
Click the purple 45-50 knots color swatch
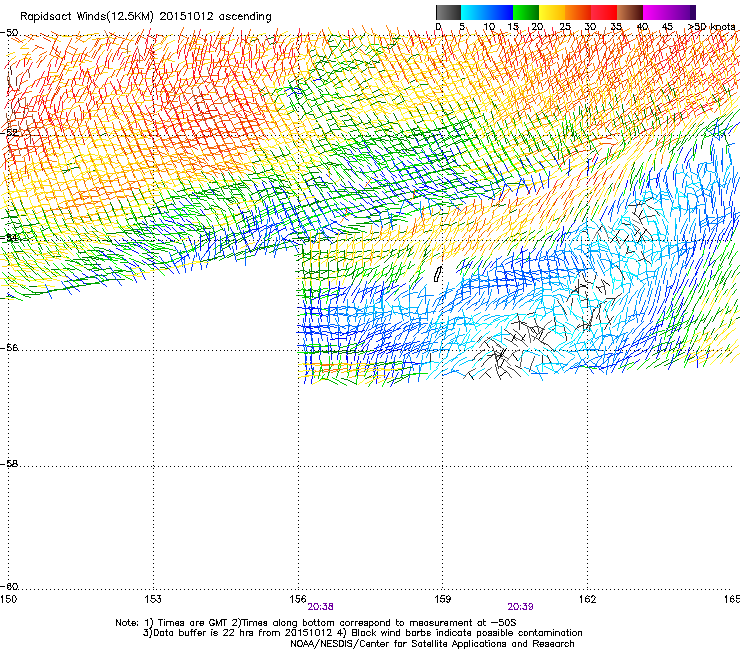pos(682,12)
